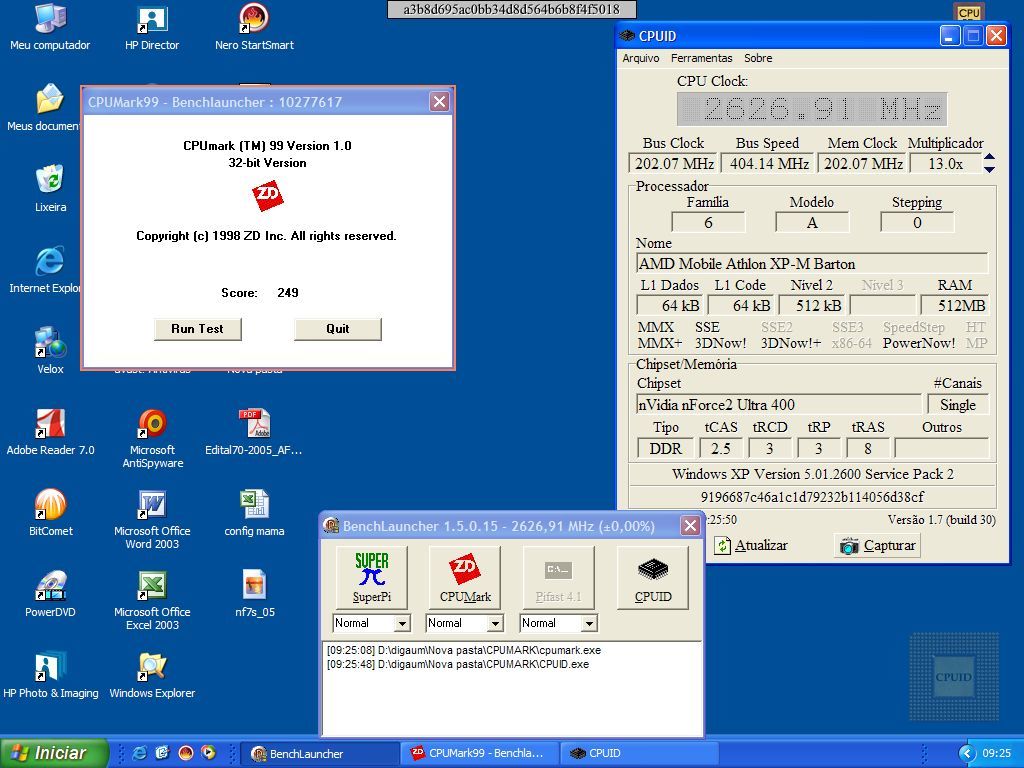Launch Internet Explorer desktop icon

[46, 270]
